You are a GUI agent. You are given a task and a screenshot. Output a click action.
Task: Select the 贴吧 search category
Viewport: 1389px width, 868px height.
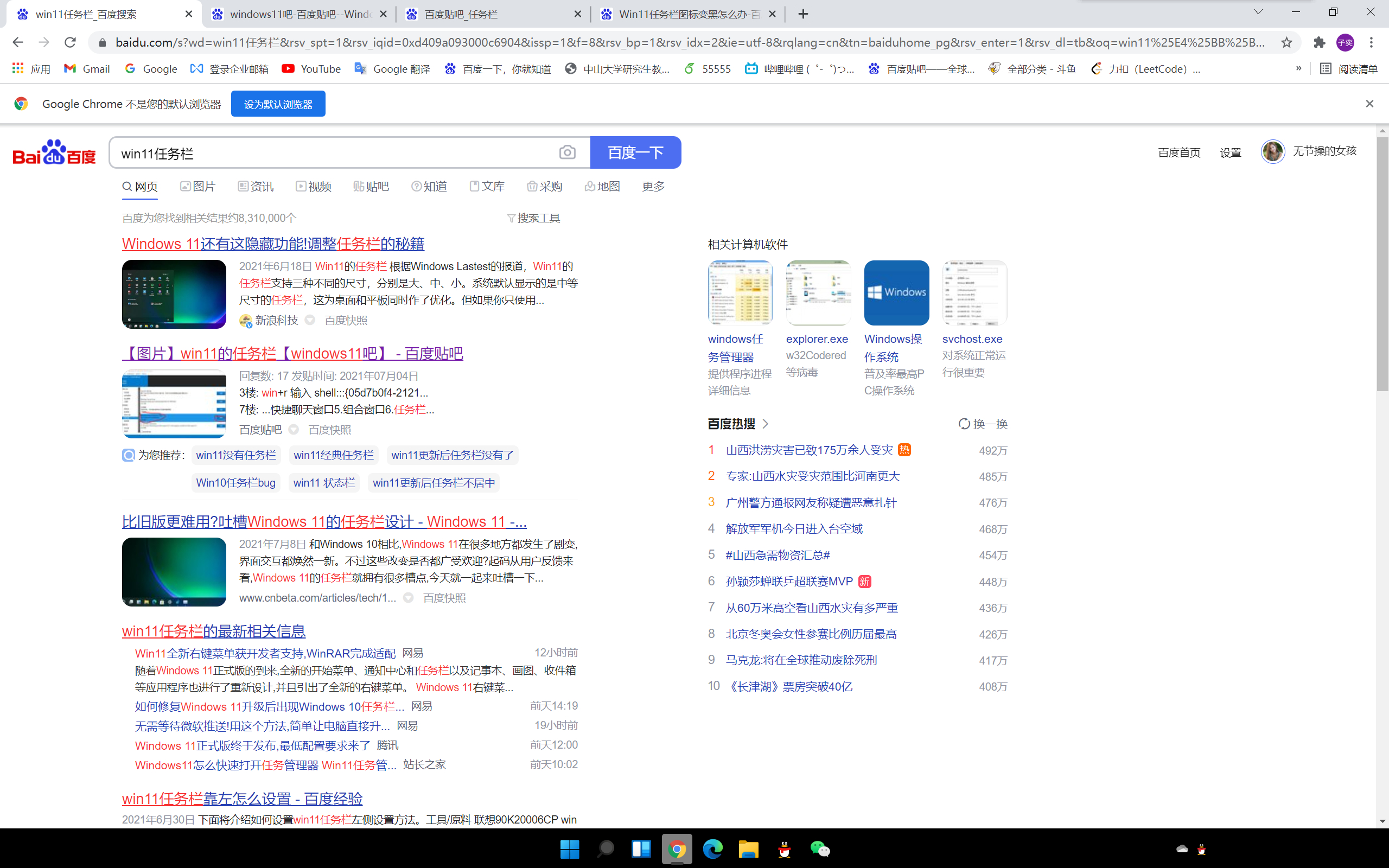tap(371, 187)
